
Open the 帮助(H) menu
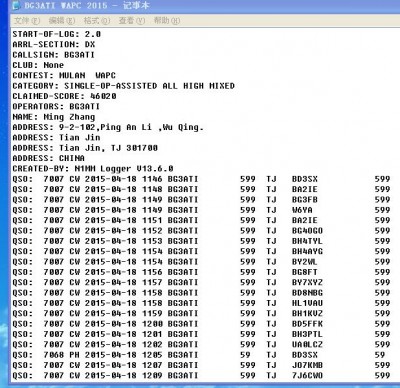click(167, 21)
